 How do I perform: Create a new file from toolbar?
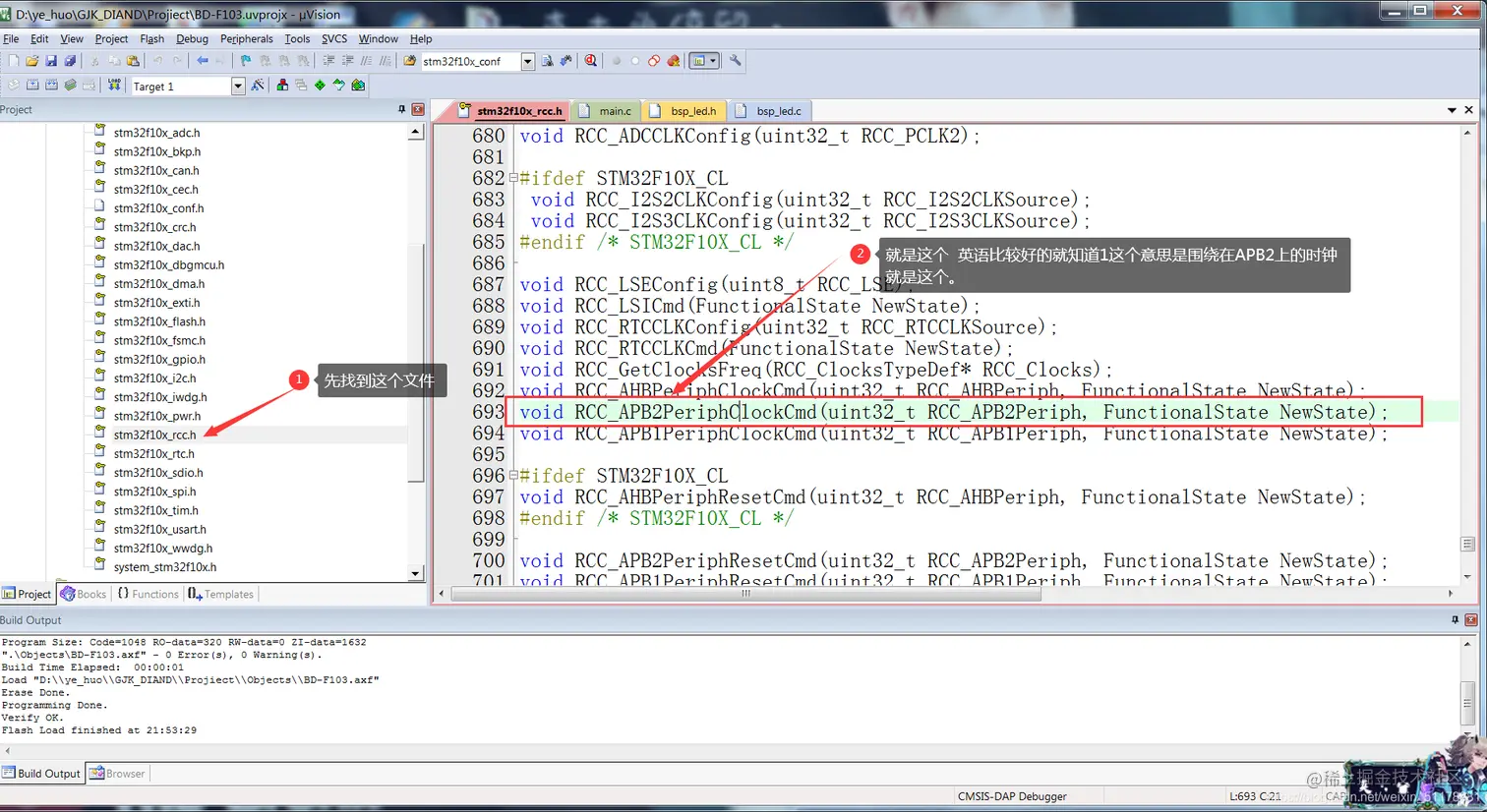(x=14, y=61)
